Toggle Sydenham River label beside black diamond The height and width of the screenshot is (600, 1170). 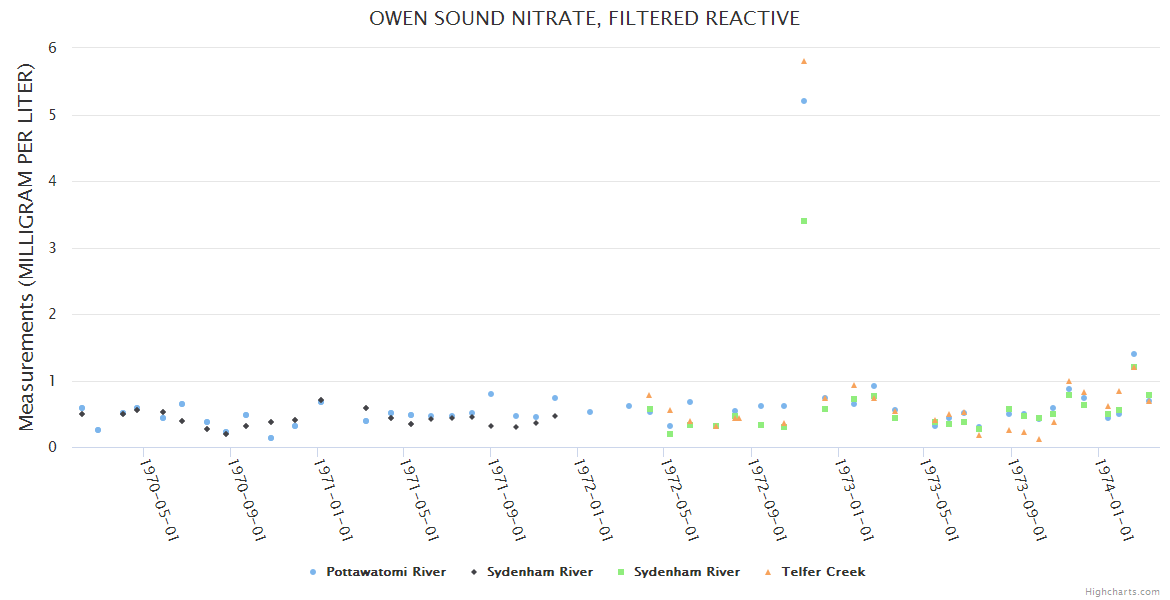click(540, 572)
